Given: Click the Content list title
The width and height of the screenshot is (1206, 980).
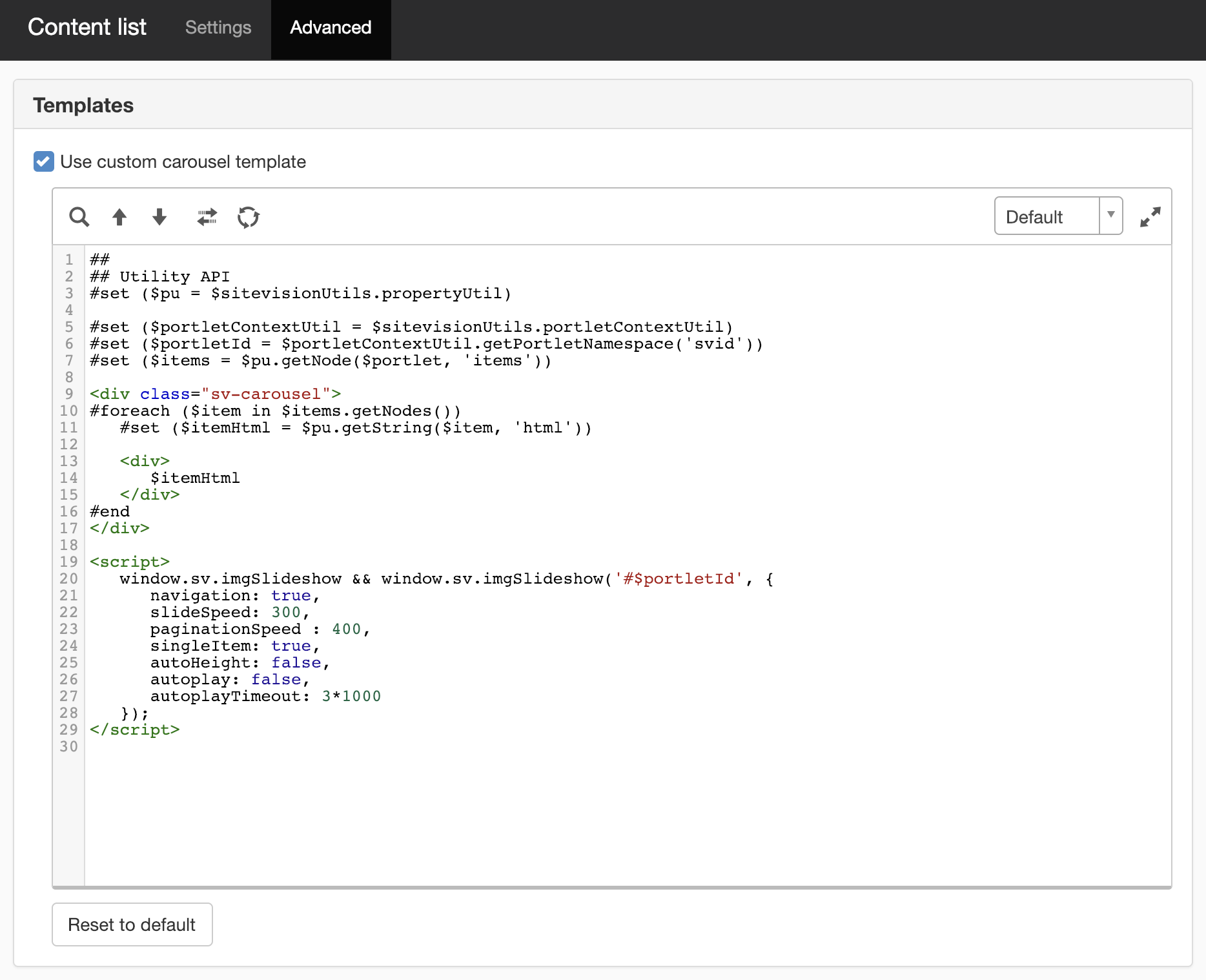Looking at the screenshot, I should tap(87, 27).
